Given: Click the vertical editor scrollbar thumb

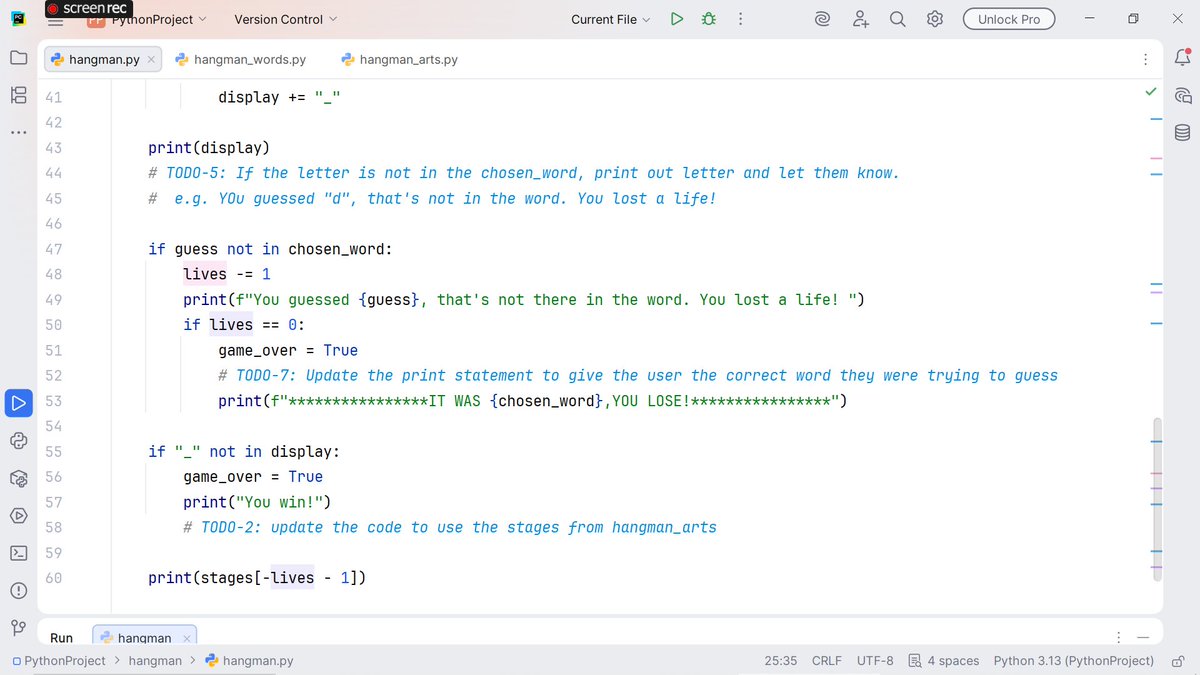Looking at the screenshot, I should (1158, 500).
